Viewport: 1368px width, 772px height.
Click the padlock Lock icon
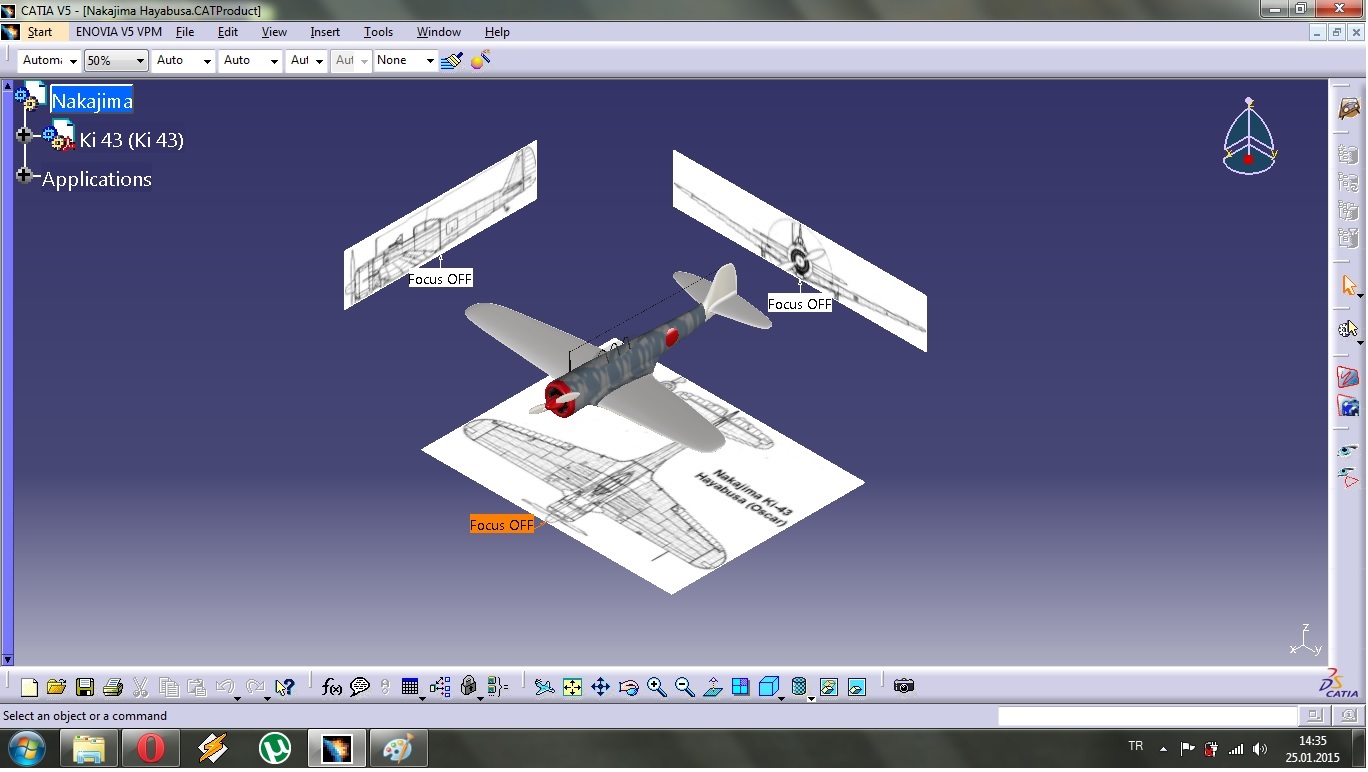[x=468, y=687]
